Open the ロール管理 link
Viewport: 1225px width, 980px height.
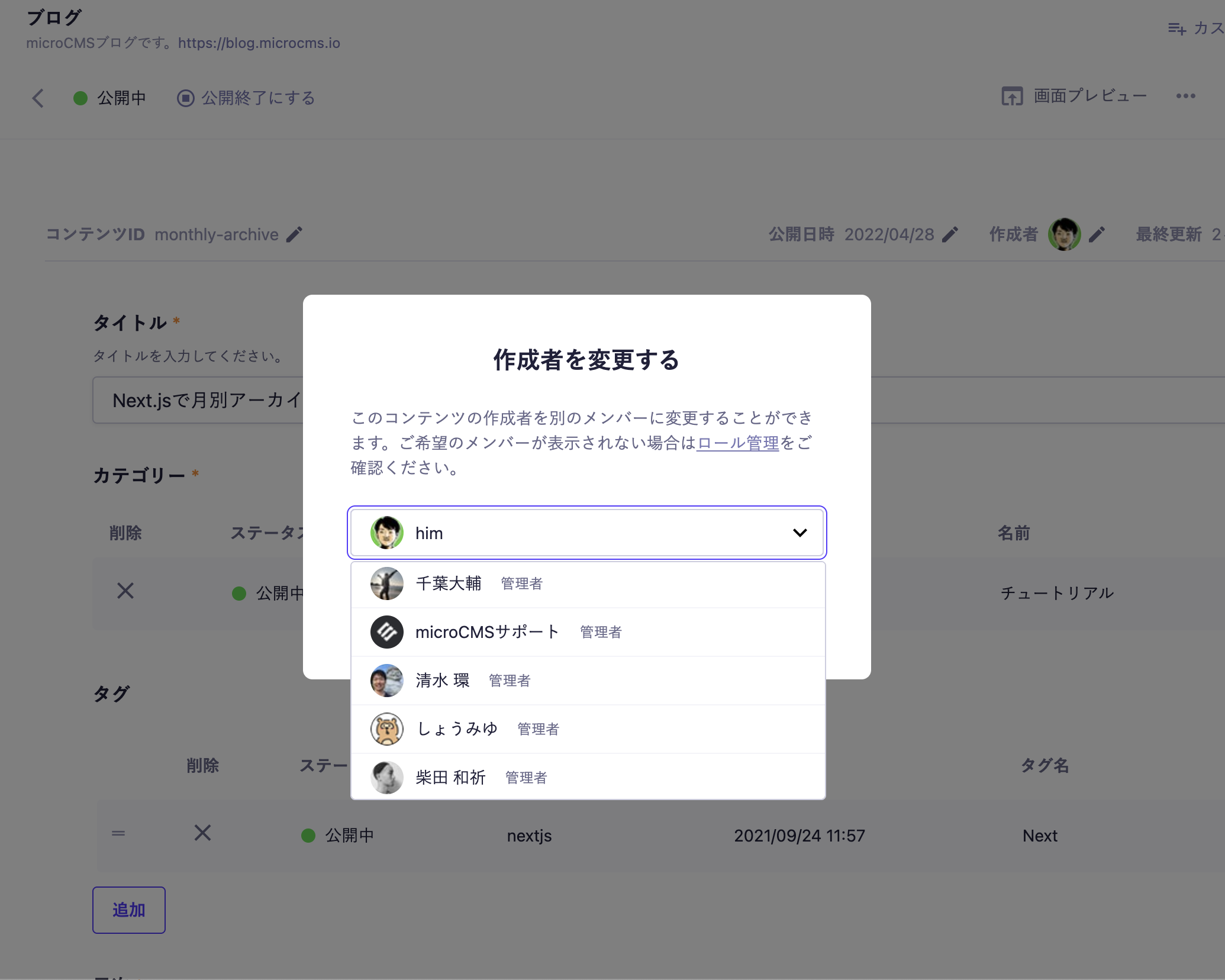coord(738,443)
